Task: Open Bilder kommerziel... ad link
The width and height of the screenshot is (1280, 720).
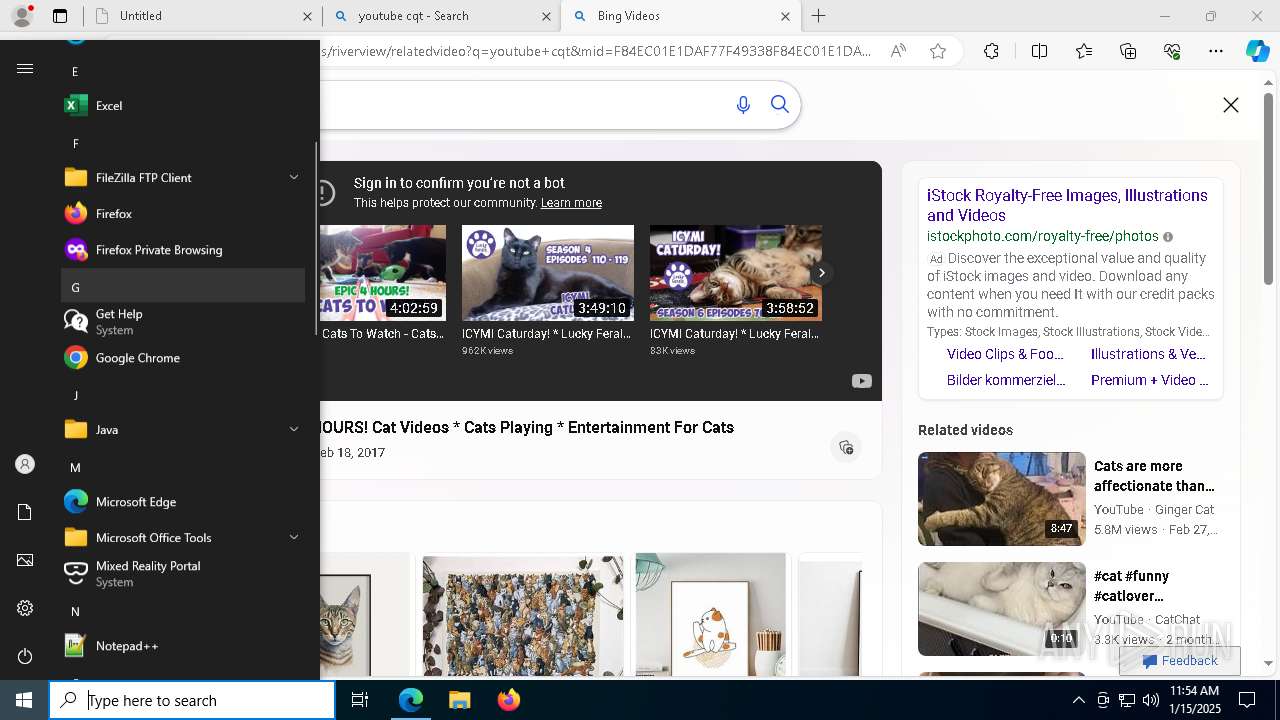Action: [x=1006, y=380]
